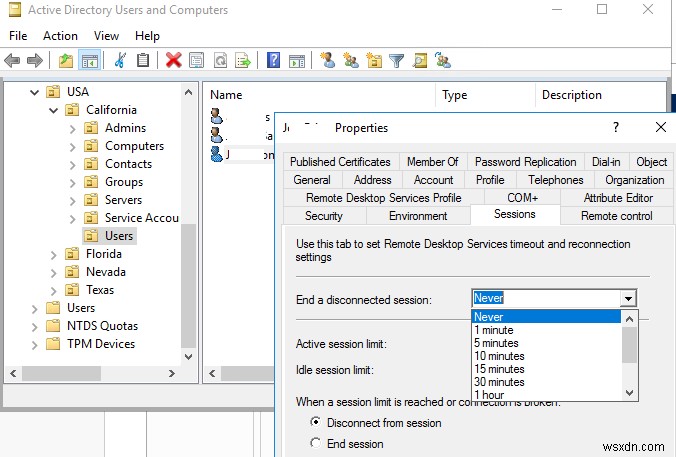Click tree pane vertical scroll up arrow
Viewport: 676px width, 457px height.
[188, 92]
